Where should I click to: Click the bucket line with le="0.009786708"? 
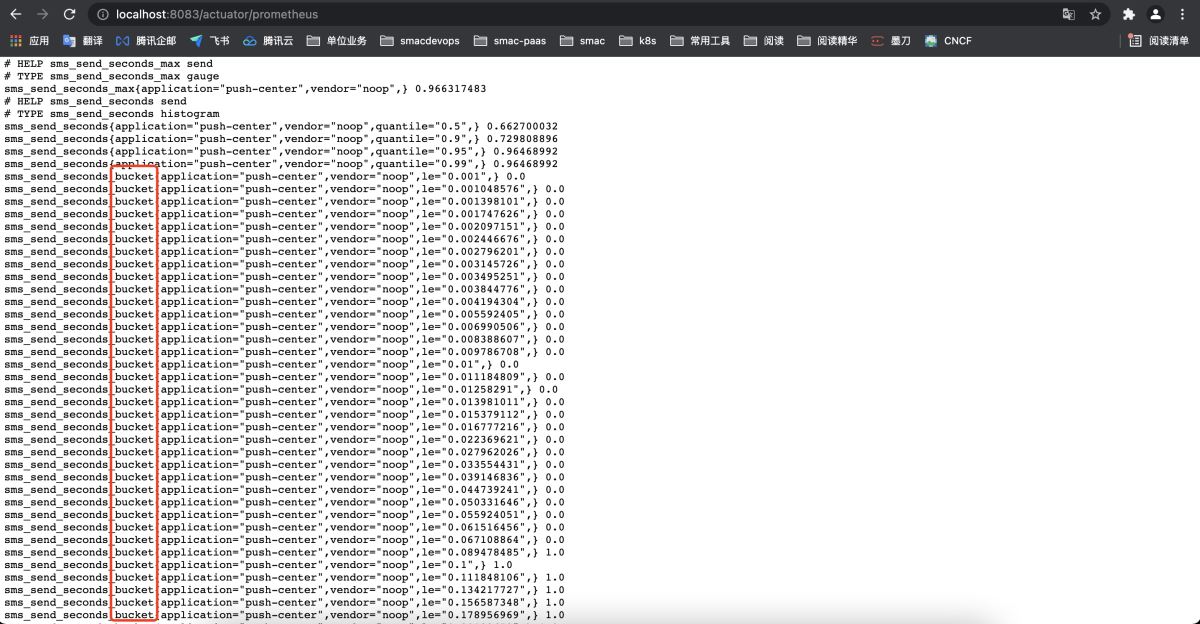coord(284,352)
